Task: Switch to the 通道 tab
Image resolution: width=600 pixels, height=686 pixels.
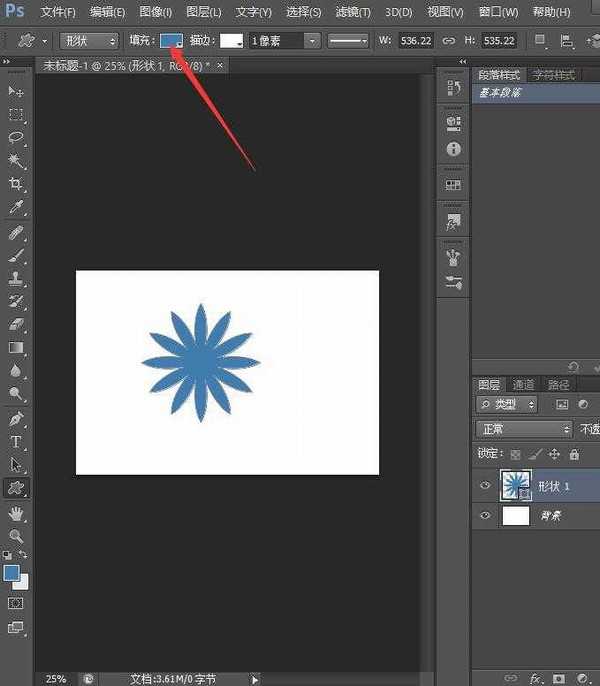Action: [523, 385]
